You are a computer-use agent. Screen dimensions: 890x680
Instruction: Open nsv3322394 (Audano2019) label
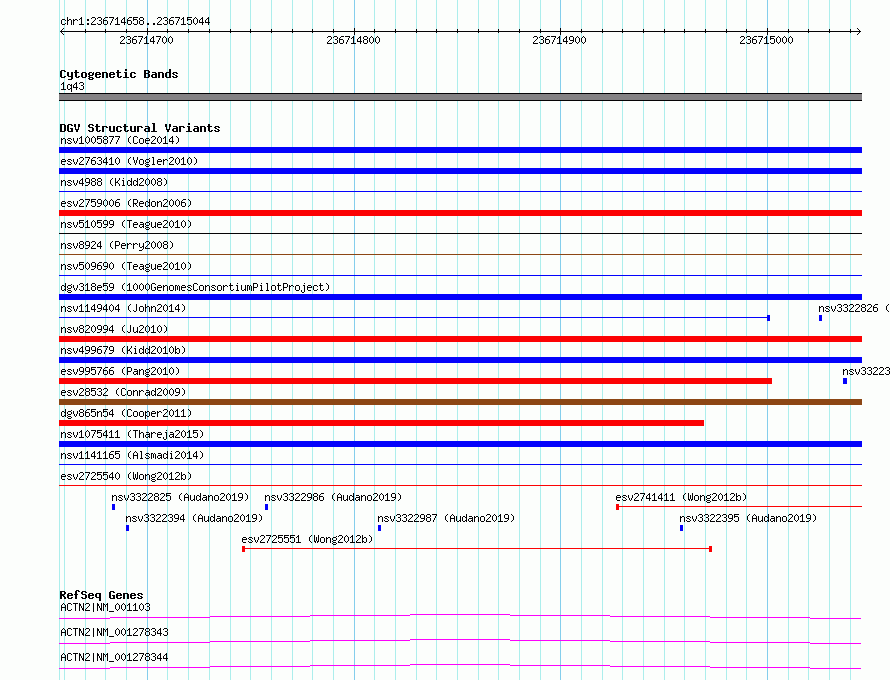[x=194, y=518]
